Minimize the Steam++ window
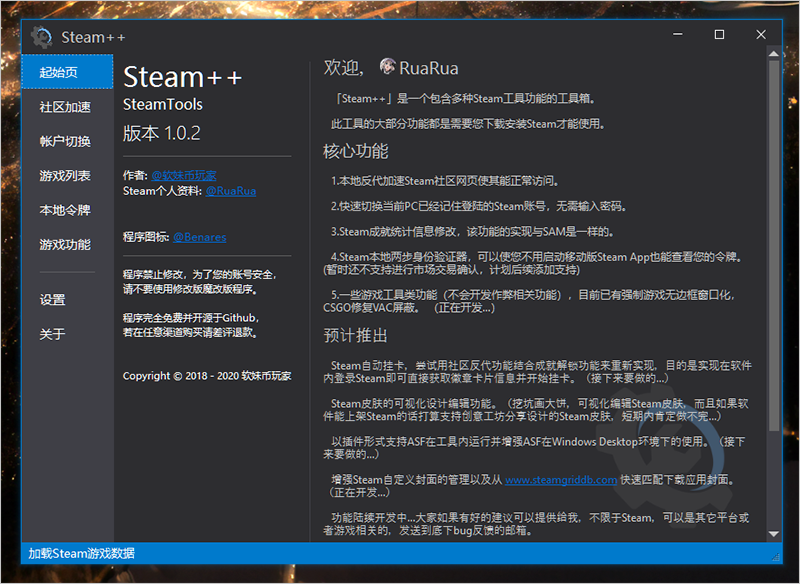Image resolution: width=800 pixels, height=584 pixels. (x=673, y=35)
